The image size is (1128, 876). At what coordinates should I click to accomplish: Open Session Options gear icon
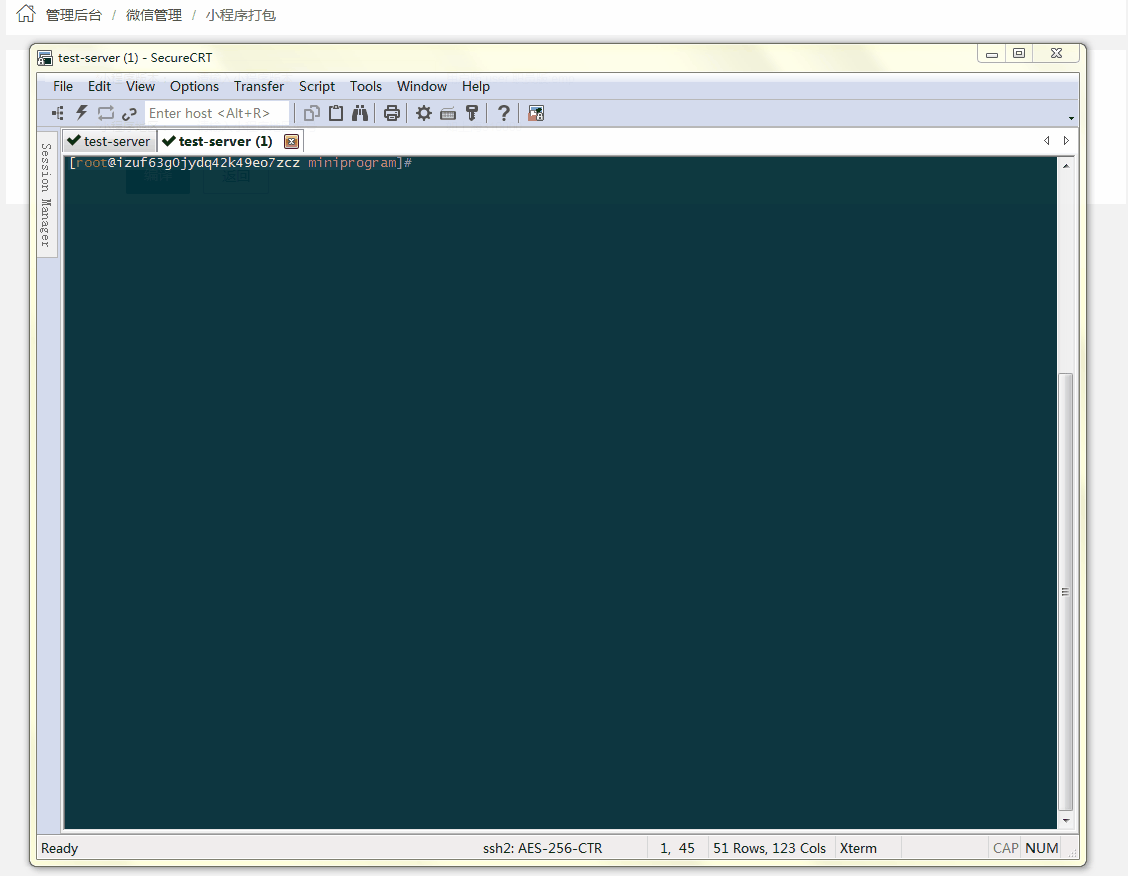[424, 113]
